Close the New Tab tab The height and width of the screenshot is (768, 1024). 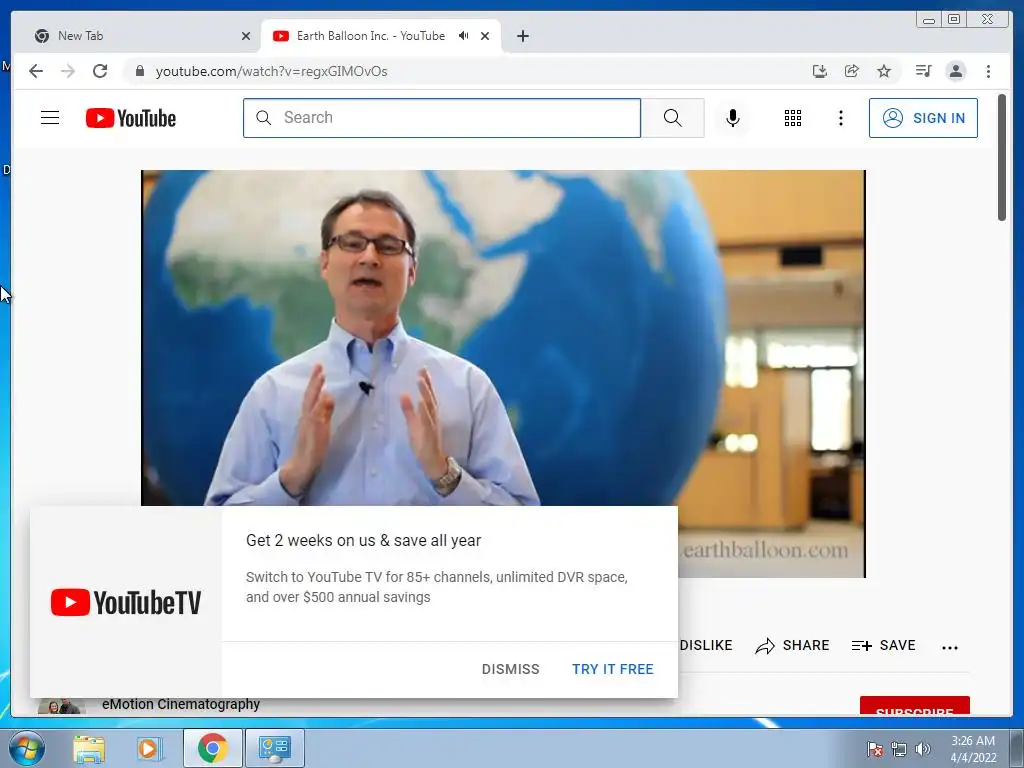pos(246,36)
